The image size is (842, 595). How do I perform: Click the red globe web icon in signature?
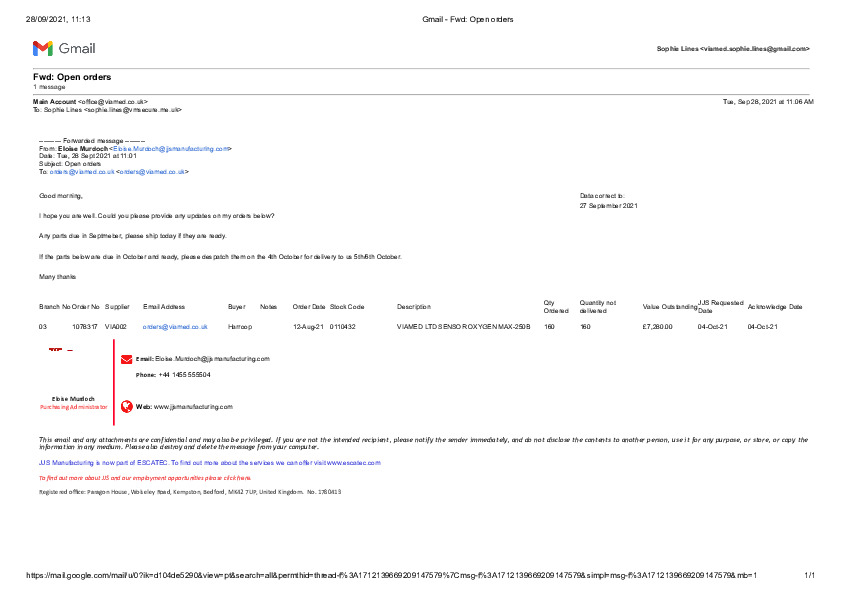point(126,407)
